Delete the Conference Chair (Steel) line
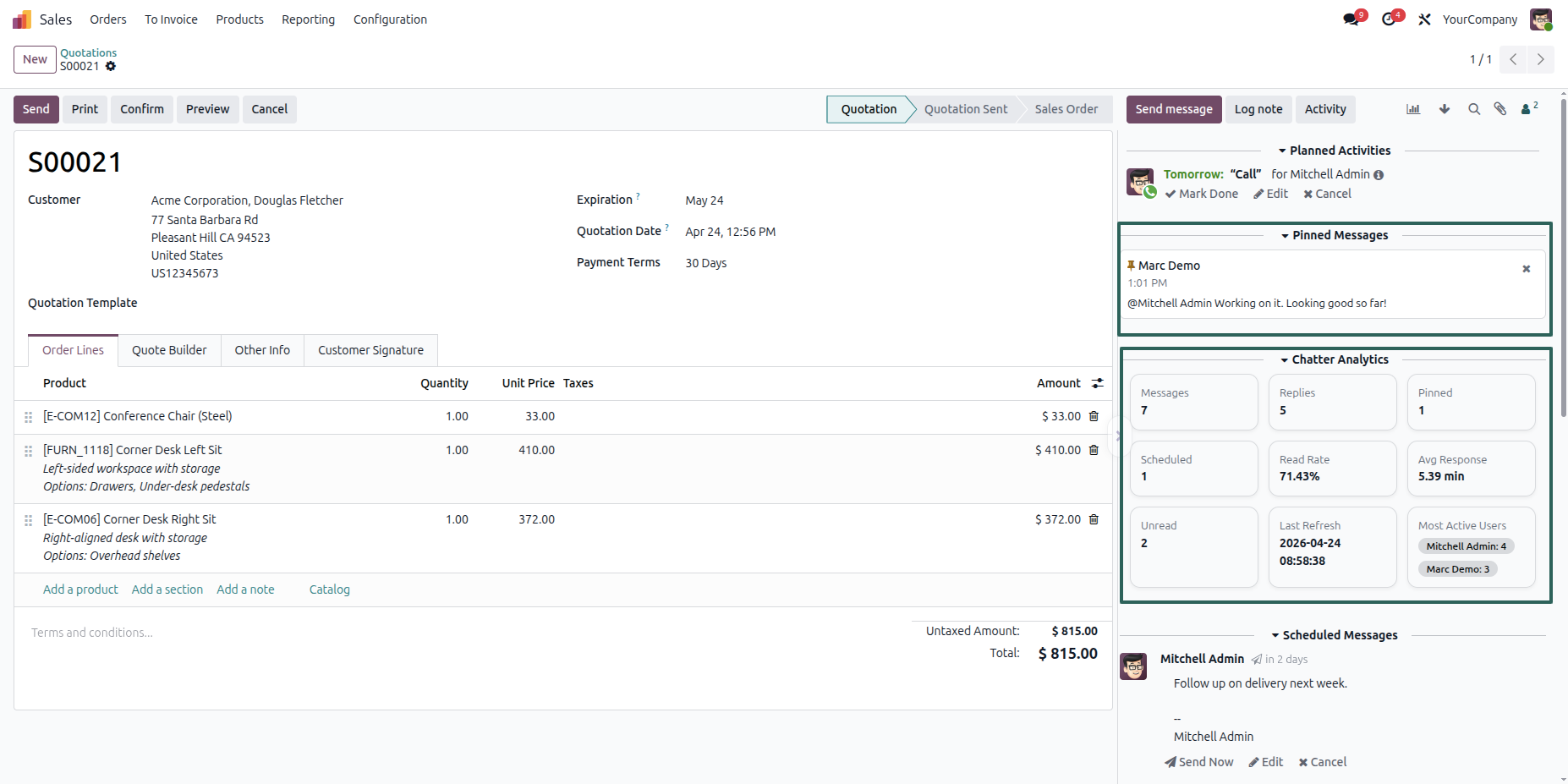 click(x=1094, y=416)
